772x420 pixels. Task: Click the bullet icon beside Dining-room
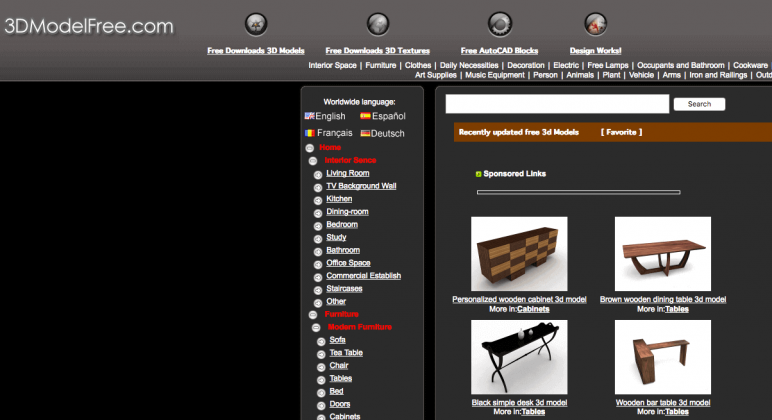(x=318, y=213)
